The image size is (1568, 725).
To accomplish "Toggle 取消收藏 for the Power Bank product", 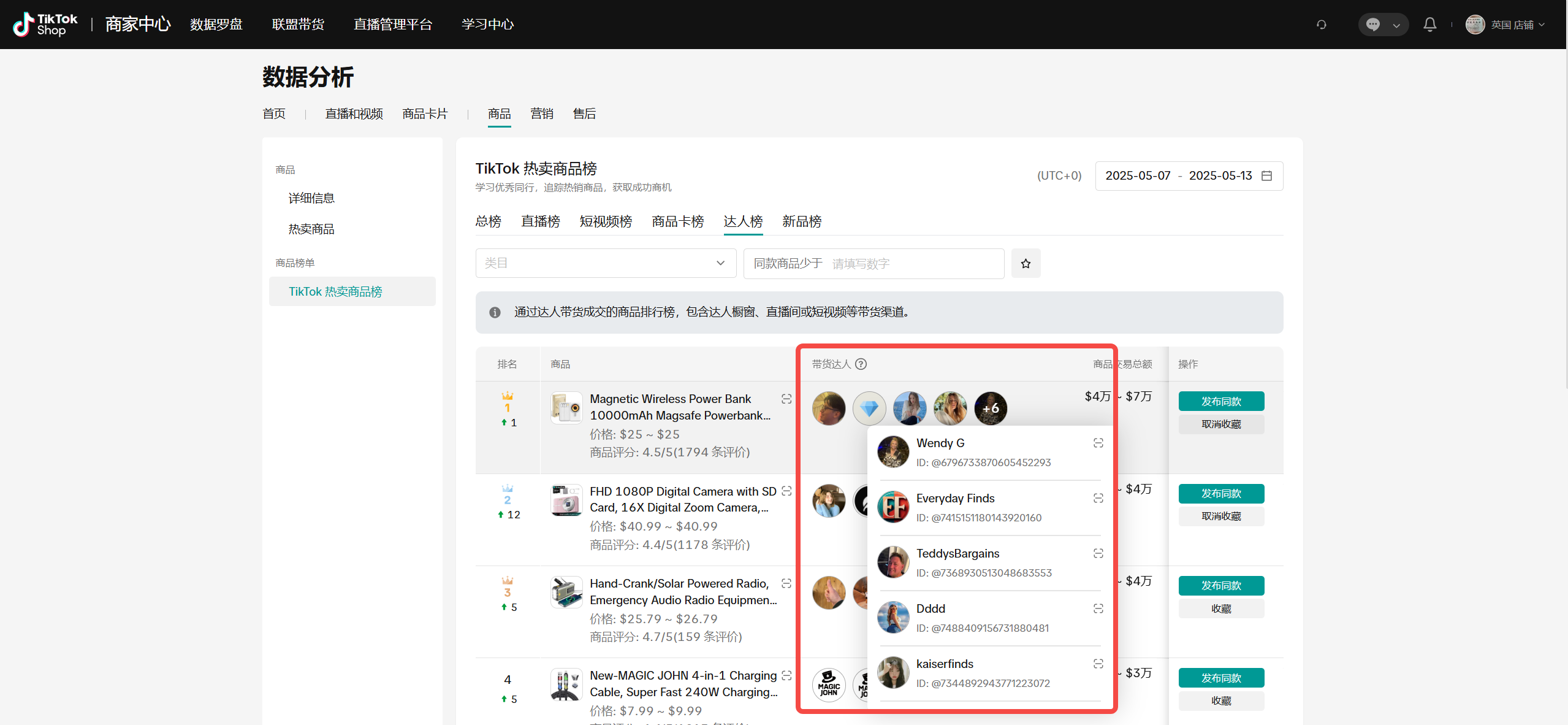I will (x=1220, y=424).
